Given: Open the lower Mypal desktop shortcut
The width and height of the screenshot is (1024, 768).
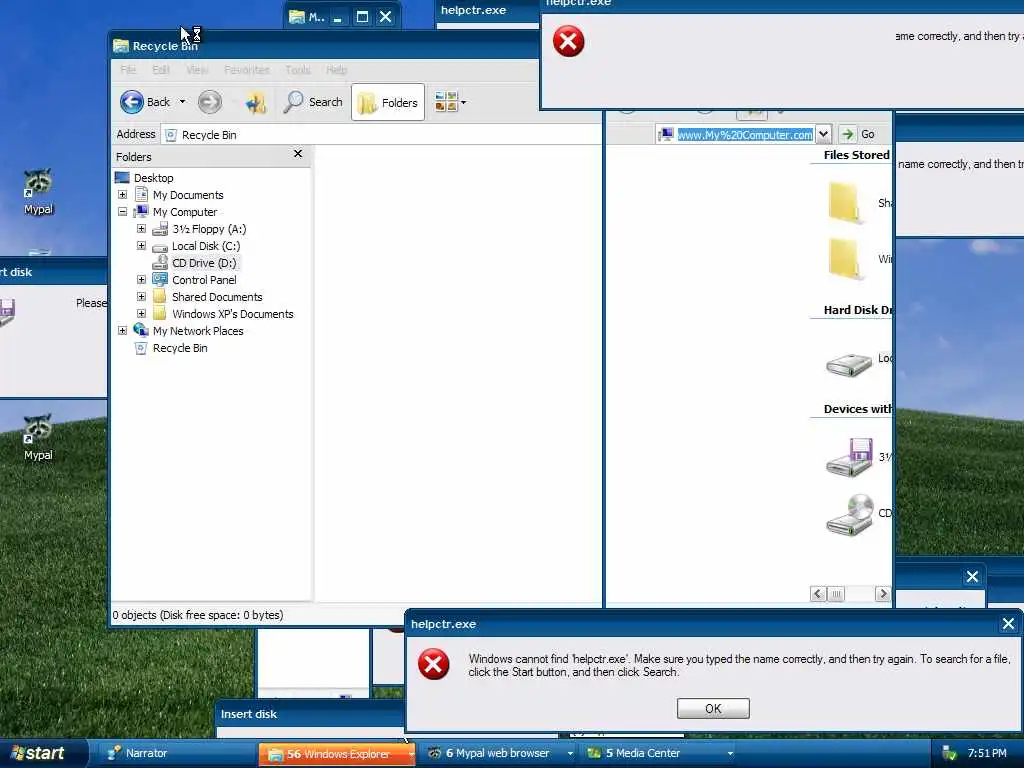Looking at the screenshot, I should pos(38,437).
